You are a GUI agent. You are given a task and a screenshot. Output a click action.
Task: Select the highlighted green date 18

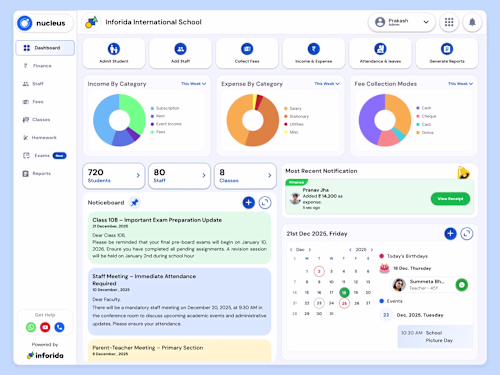pos(344,292)
